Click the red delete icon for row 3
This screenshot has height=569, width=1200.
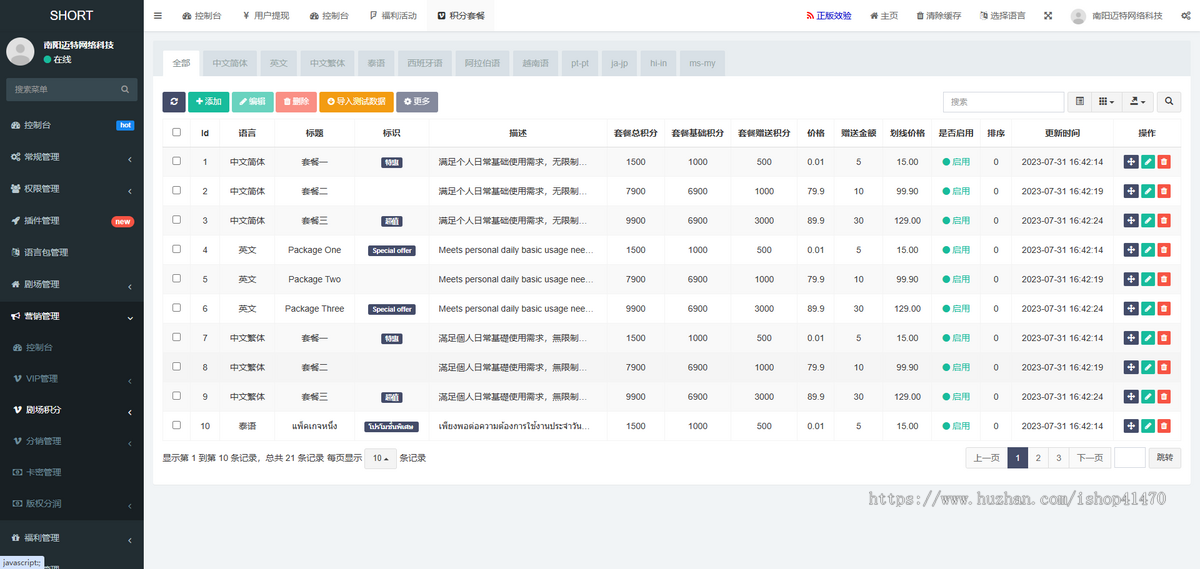1164,221
